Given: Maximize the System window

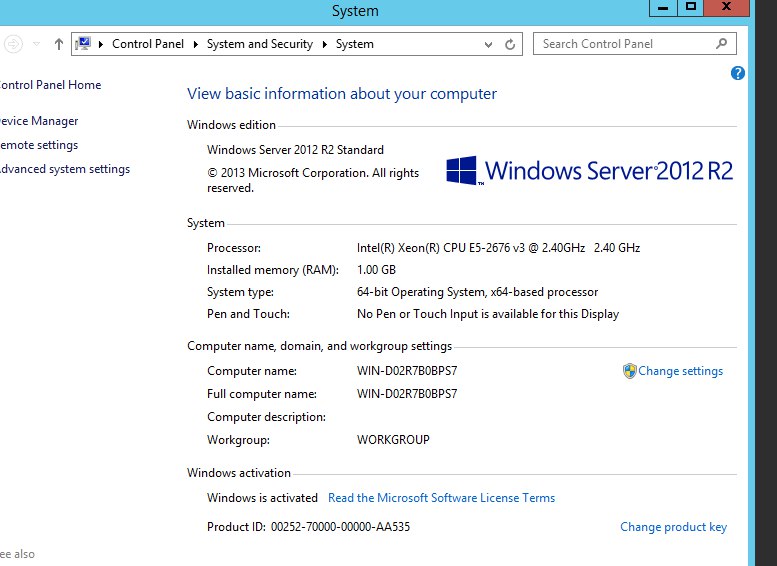Looking at the screenshot, I should point(690,7).
